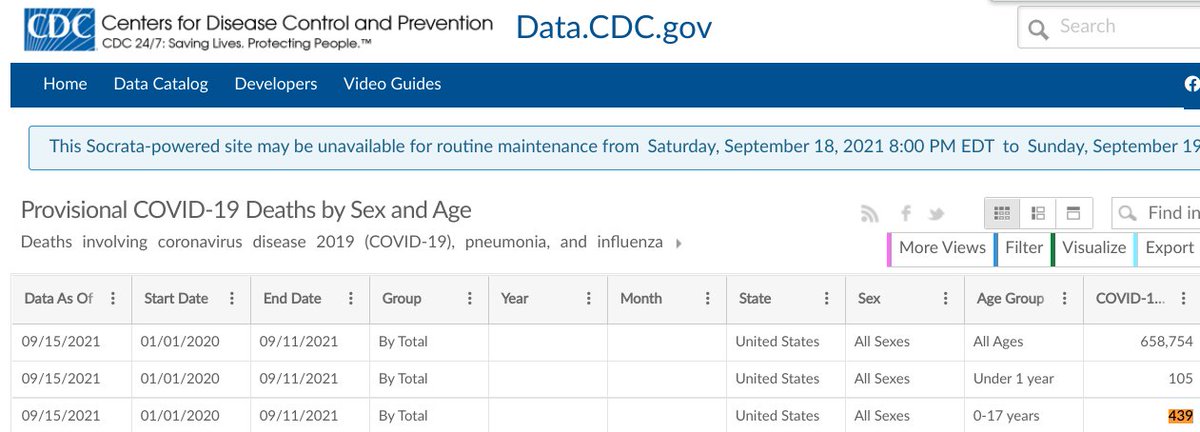Open the Sex column dropdown menu
Viewport: 1200px width, 432px height.
(x=946, y=298)
